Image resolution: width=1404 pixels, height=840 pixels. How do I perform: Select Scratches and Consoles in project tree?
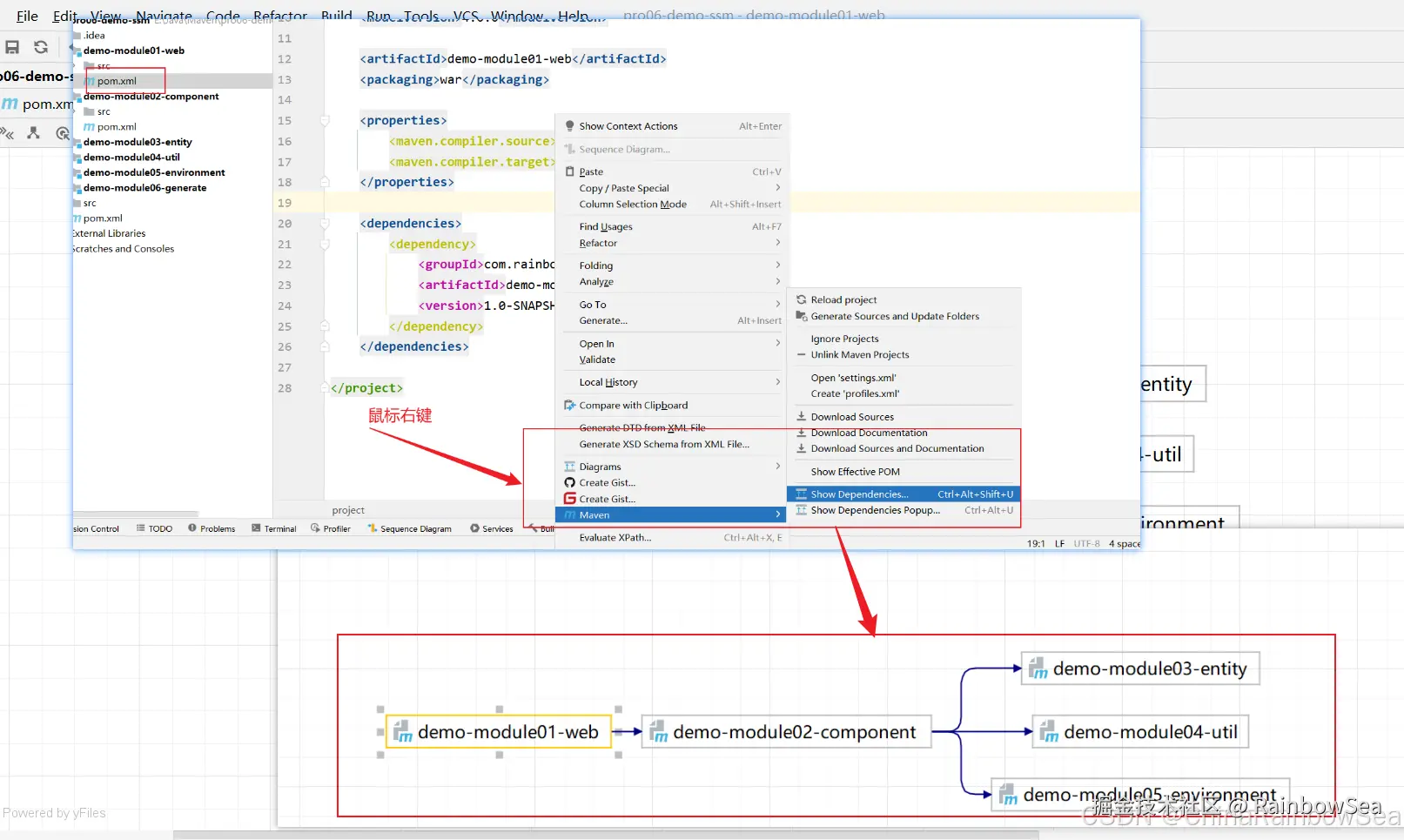coord(124,249)
